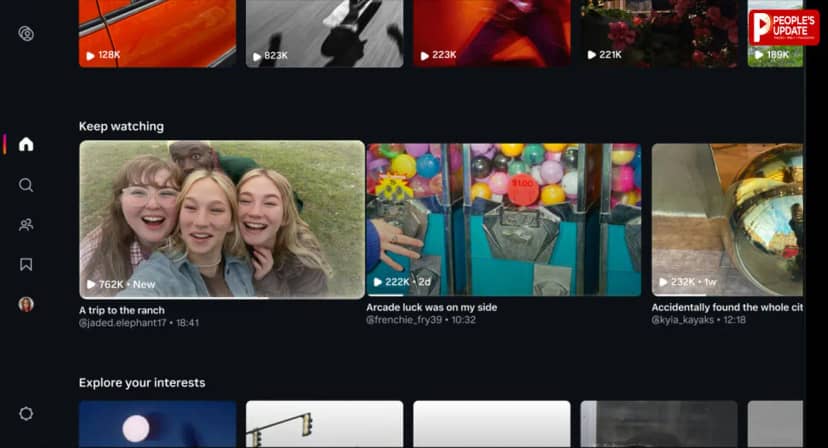Open the moon thumbnail in Explore your interests
Image resolution: width=828 pixels, height=448 pixels.
pyautogui.click(x=157, y=424)
